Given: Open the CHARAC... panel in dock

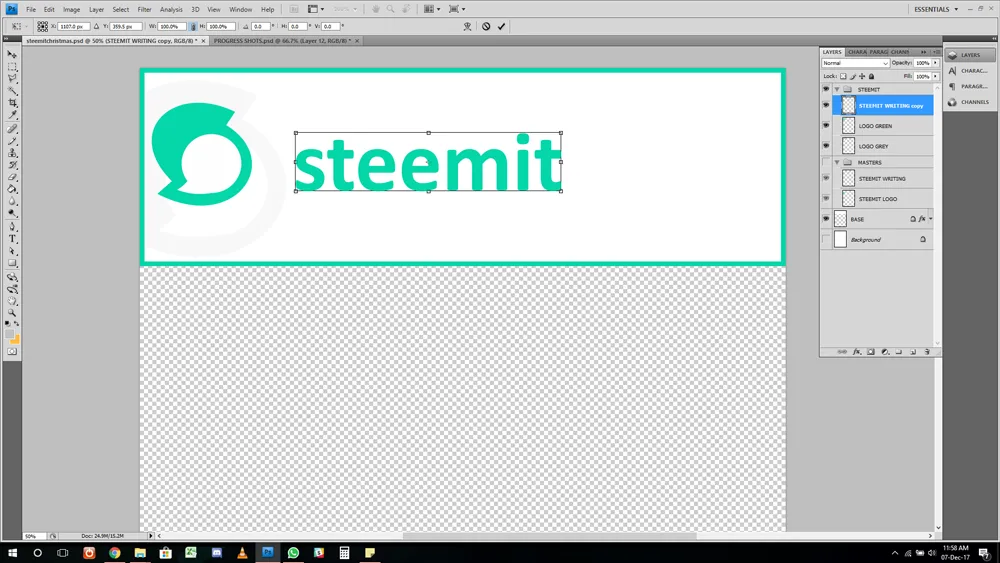Looking at the screenshot, I should pyautogui.click(x=969, y=71).
